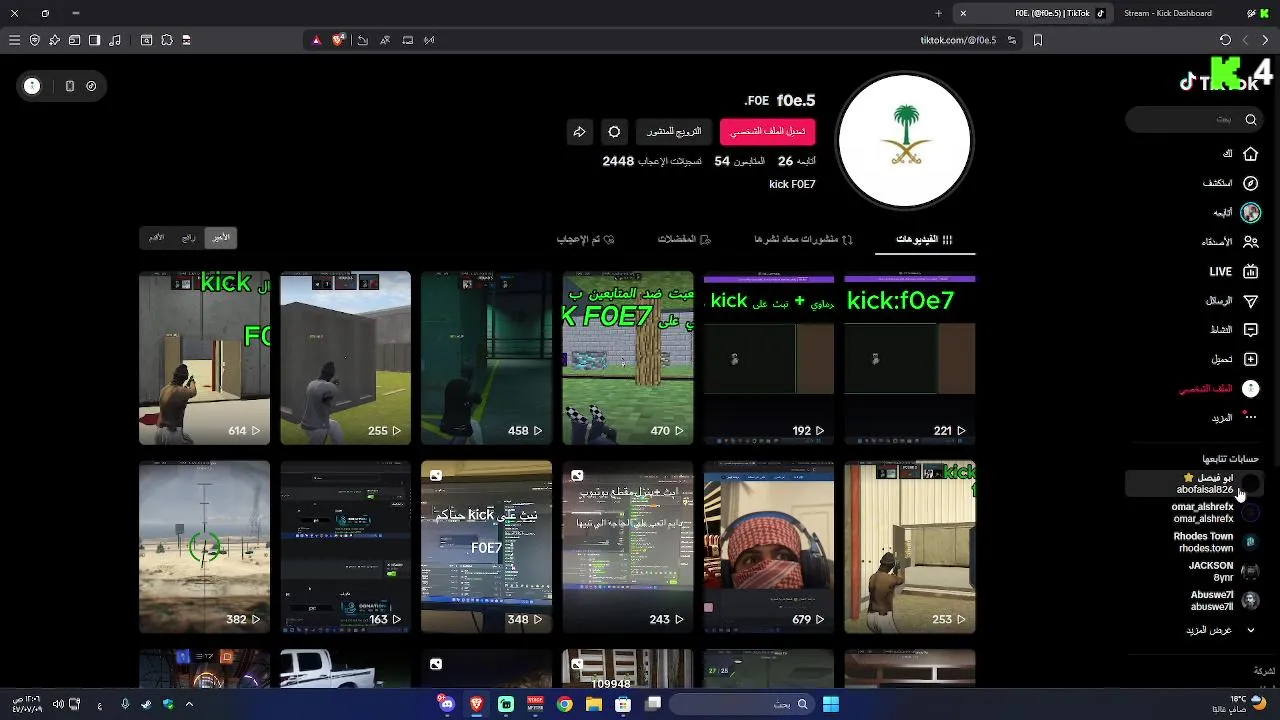1280x720 pixels.
Task: Switch to the Favorites tab
Action: pos(684,239)
